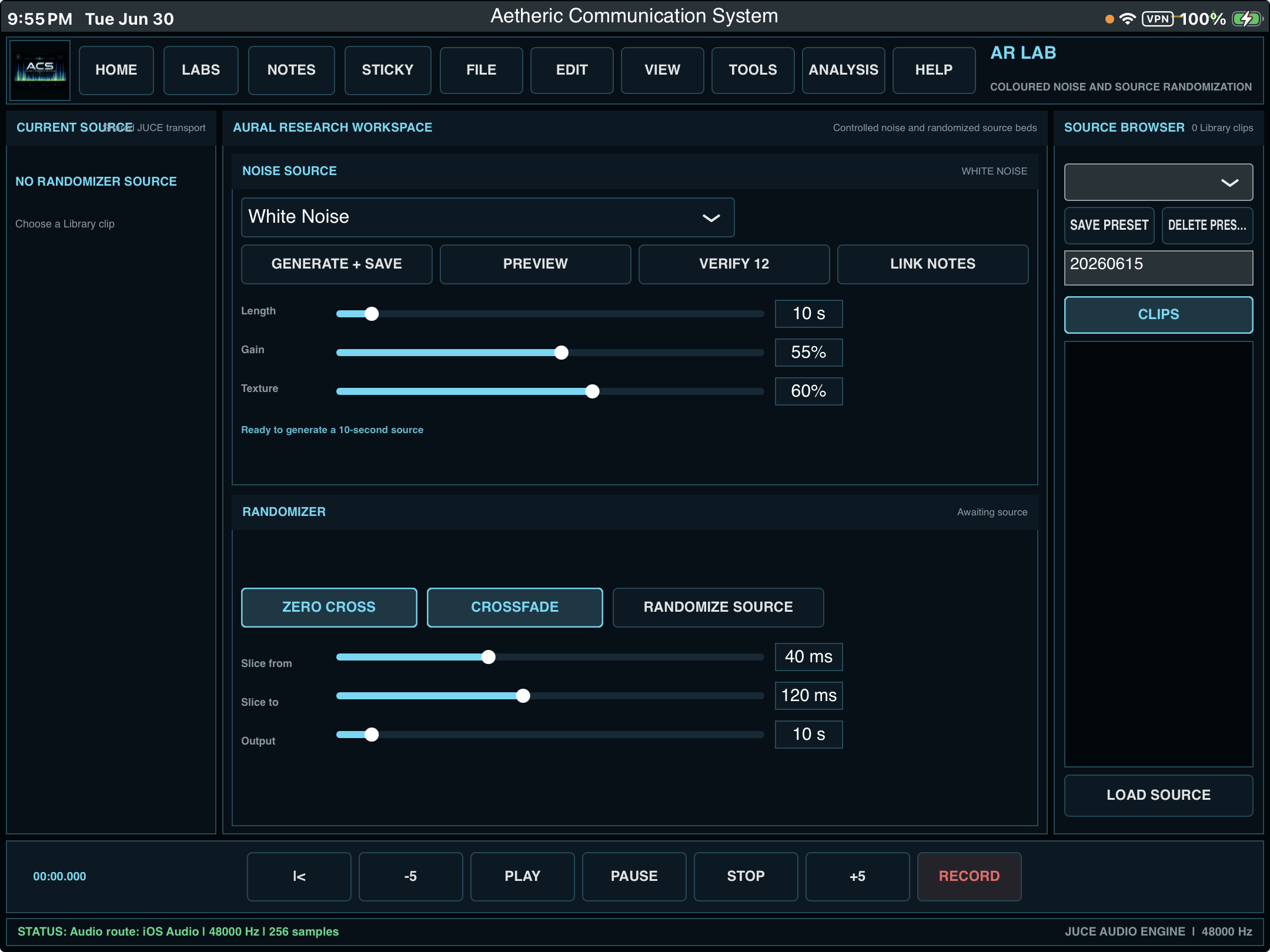Click the battery charging icon
This screenshot has width=1270, height=952.
point(1248,19)
